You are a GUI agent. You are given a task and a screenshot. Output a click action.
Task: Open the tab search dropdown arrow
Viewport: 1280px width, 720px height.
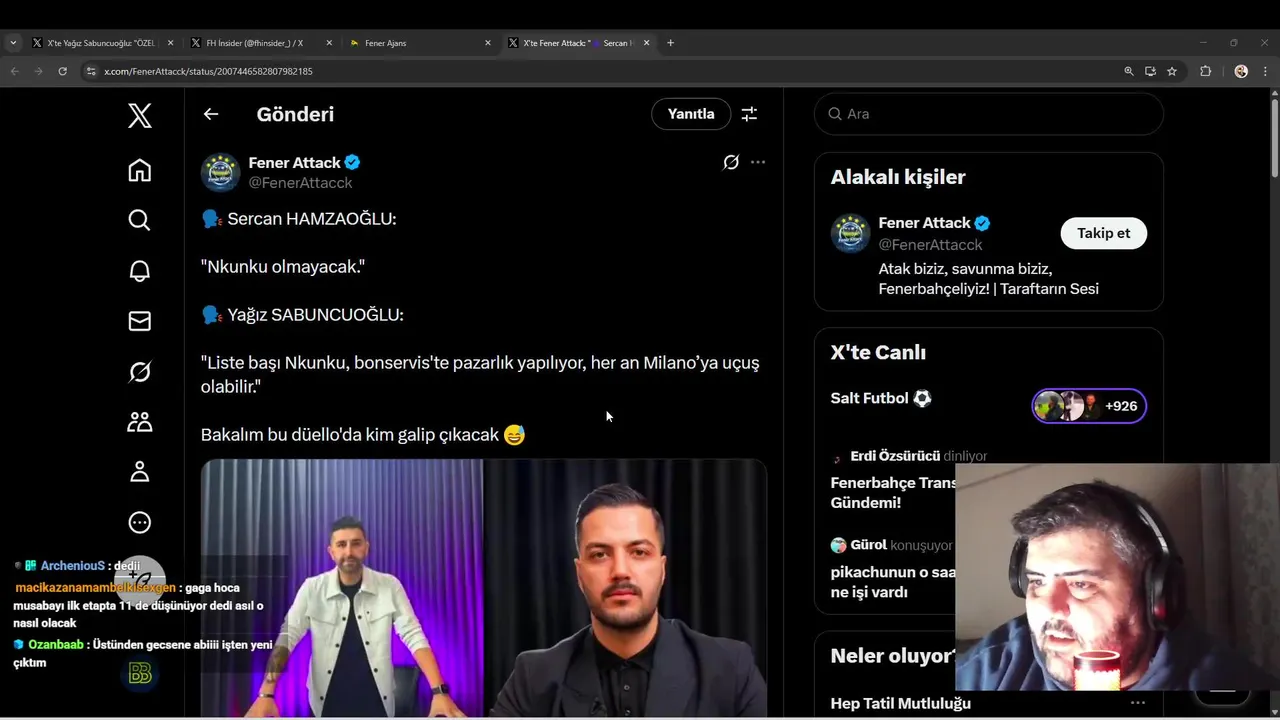coord(13,43)
